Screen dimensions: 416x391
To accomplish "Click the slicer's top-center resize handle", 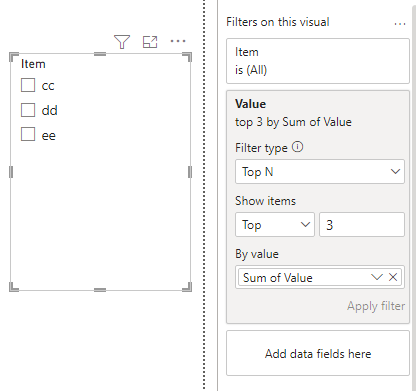I will pyautogui.click(x=100, y=54).
